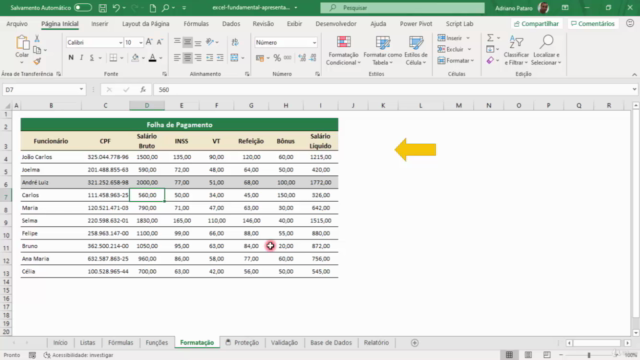Click the Inserir cells button
640x360 pixels.
coord(453,38)
